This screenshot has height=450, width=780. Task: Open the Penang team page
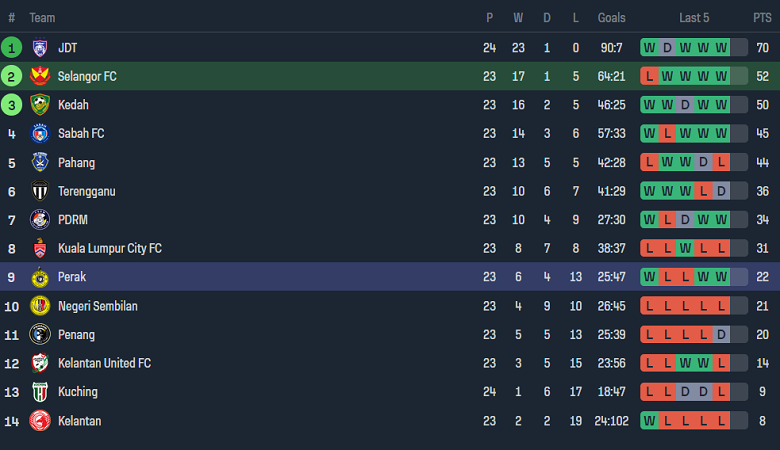coord(76,335)
